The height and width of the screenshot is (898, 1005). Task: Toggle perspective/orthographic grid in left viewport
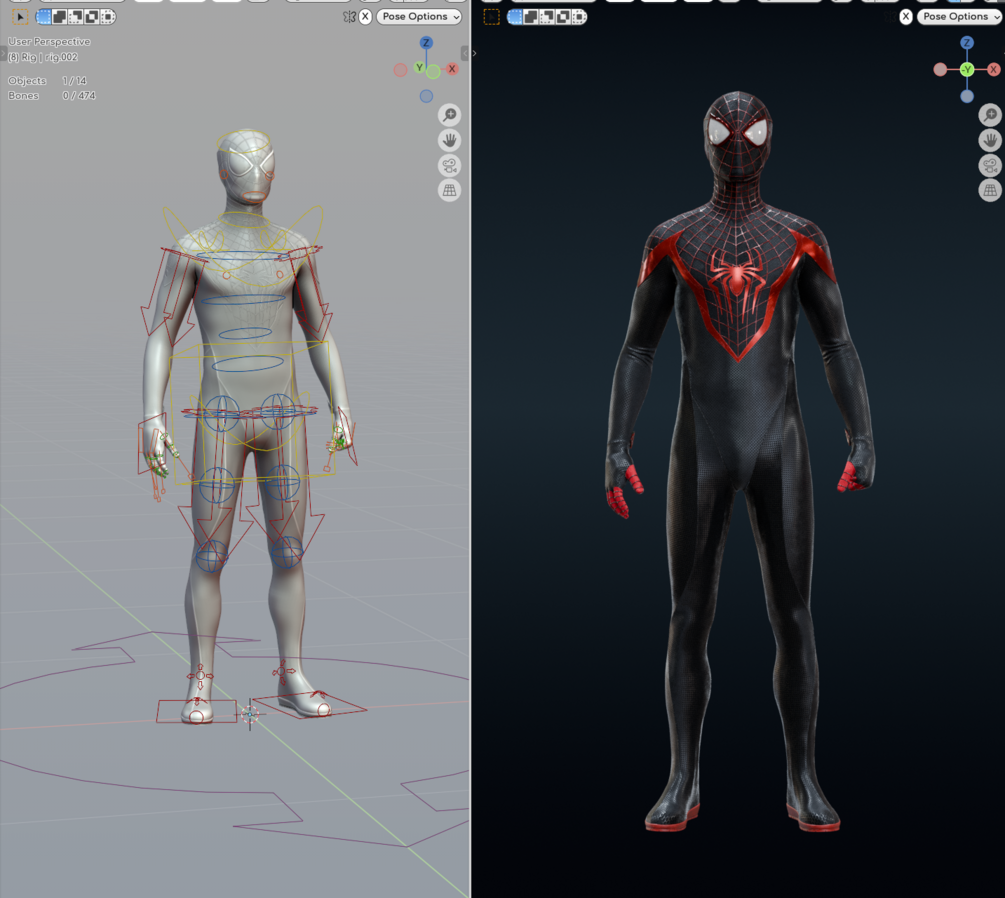pyautogui.click(x=450, y=190)
